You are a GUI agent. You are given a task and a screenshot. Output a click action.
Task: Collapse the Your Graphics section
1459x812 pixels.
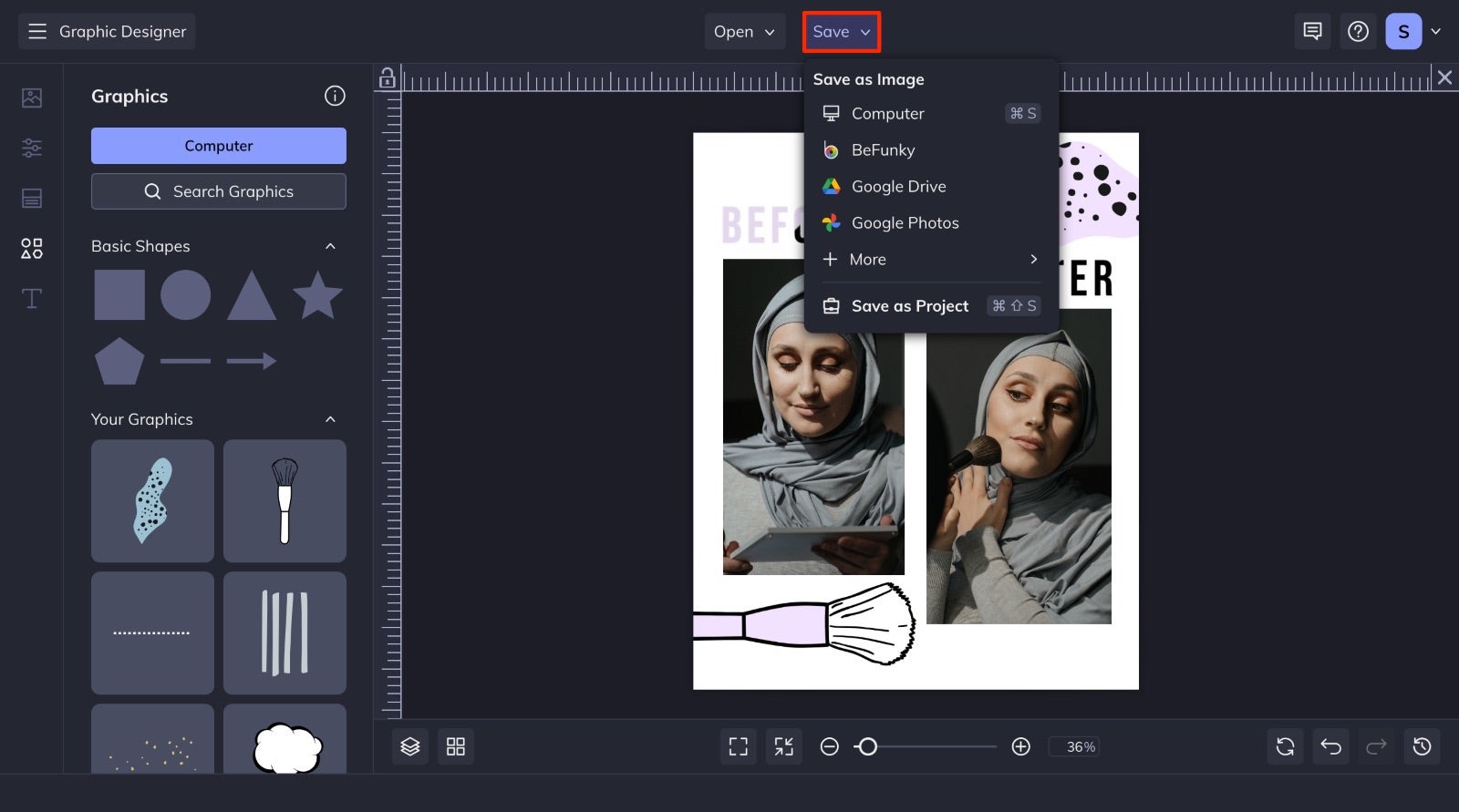pyautogui.click(x=330, y=419)
